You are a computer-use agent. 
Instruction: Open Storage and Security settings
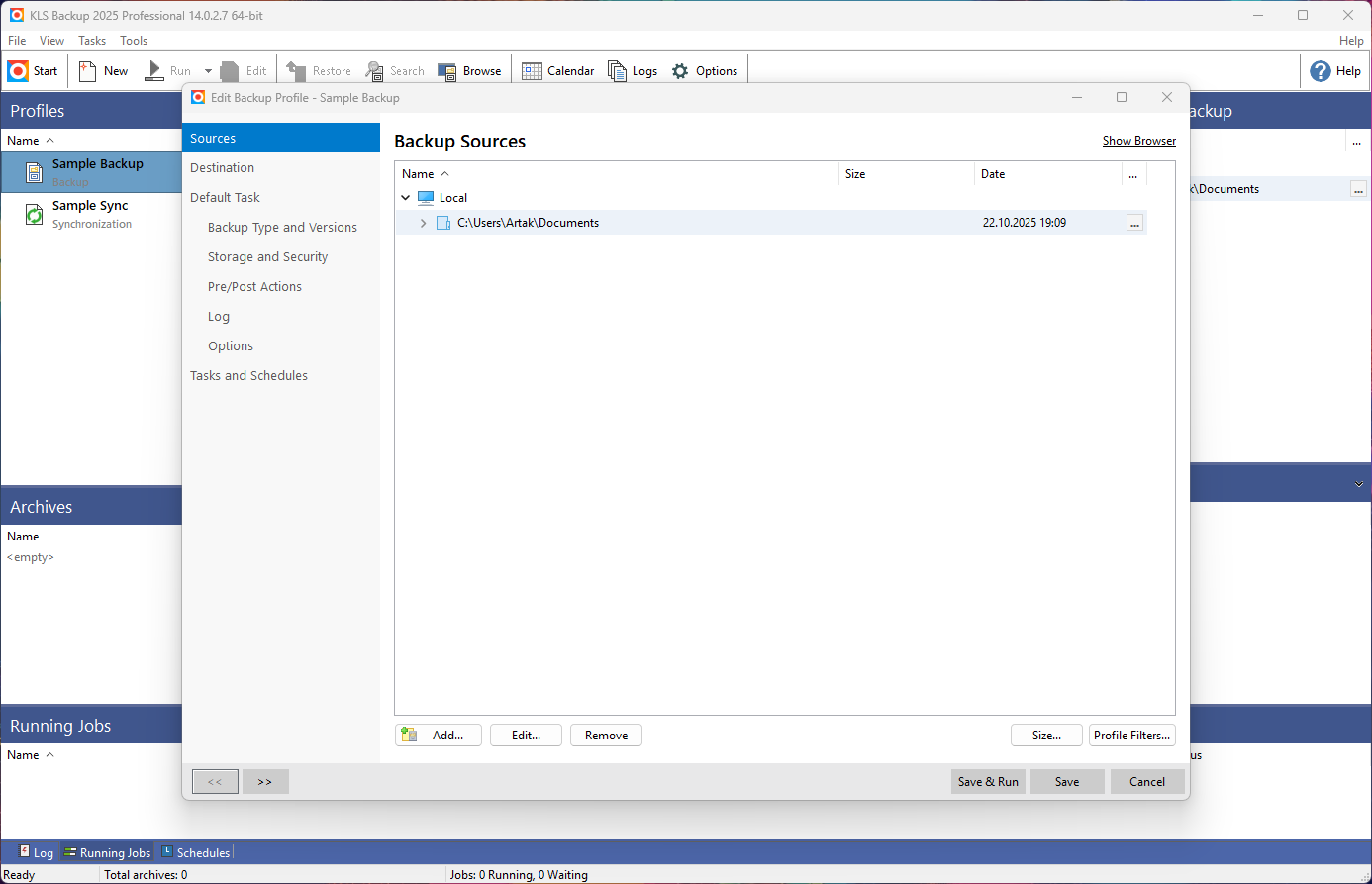pos(267,256)
